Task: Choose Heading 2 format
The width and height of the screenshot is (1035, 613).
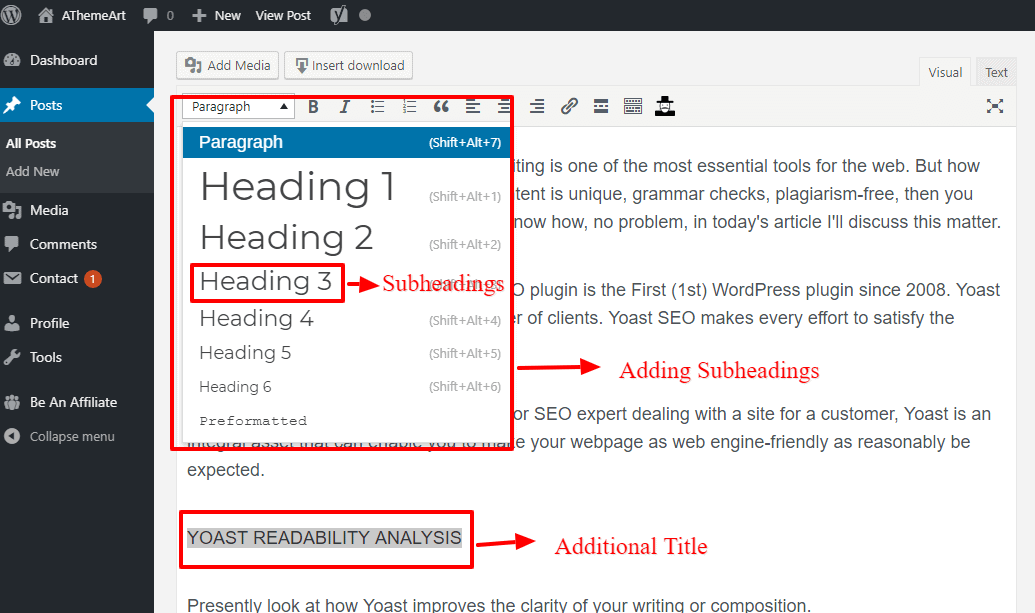Action: click(x=347, y=238)
